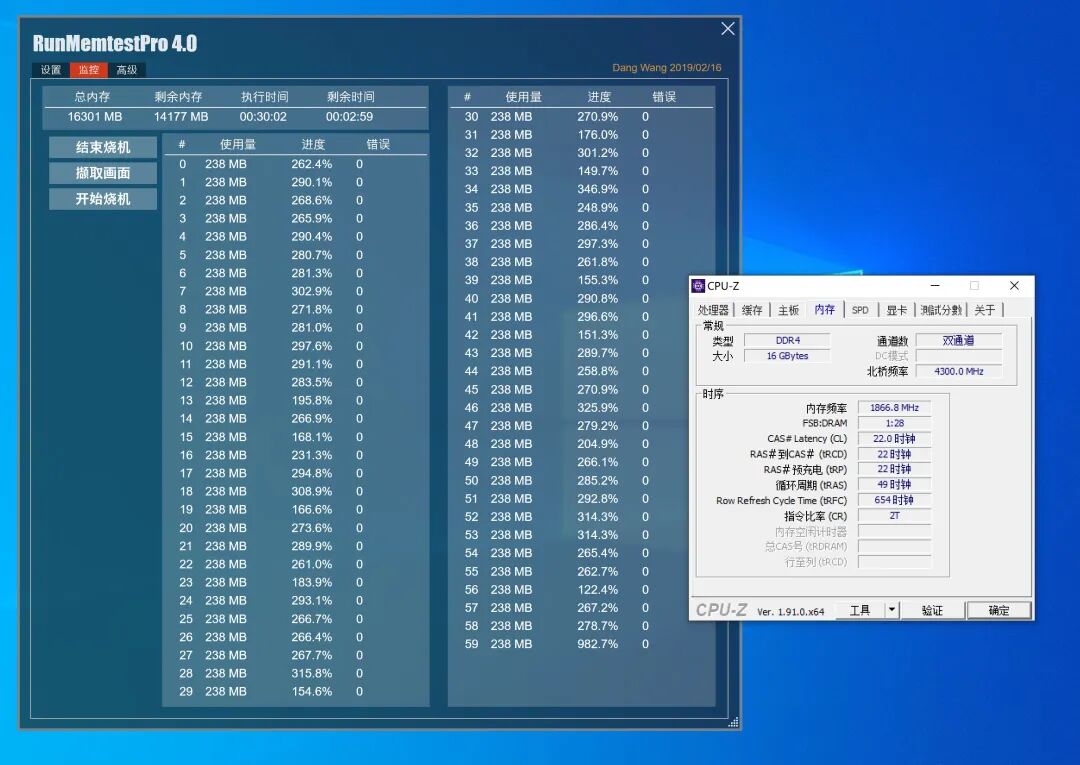Click the 验证 (Validate) button in CPU-Z
1080x765 pixels.
click(932, 610)
